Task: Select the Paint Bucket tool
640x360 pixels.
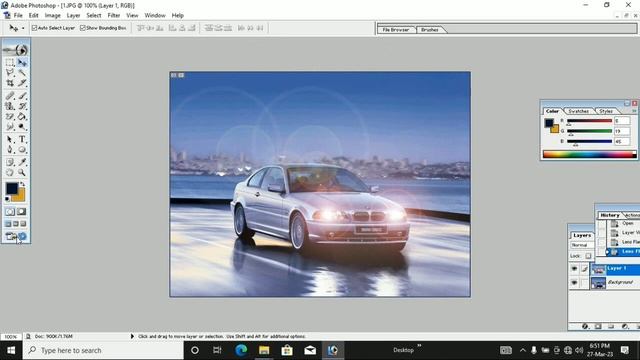Action: point(22,117)
